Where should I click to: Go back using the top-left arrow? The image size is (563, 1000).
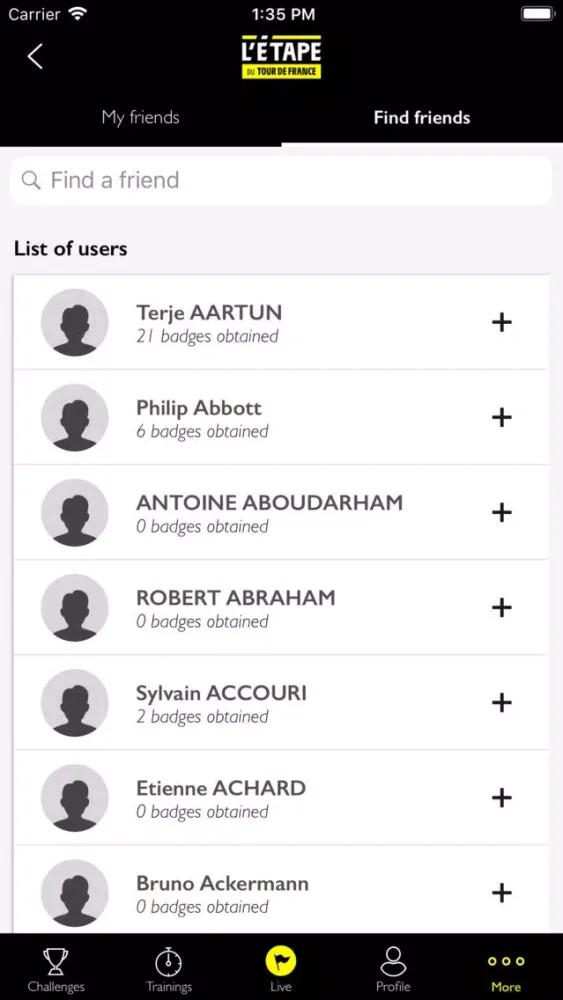[x=35, y=56]
